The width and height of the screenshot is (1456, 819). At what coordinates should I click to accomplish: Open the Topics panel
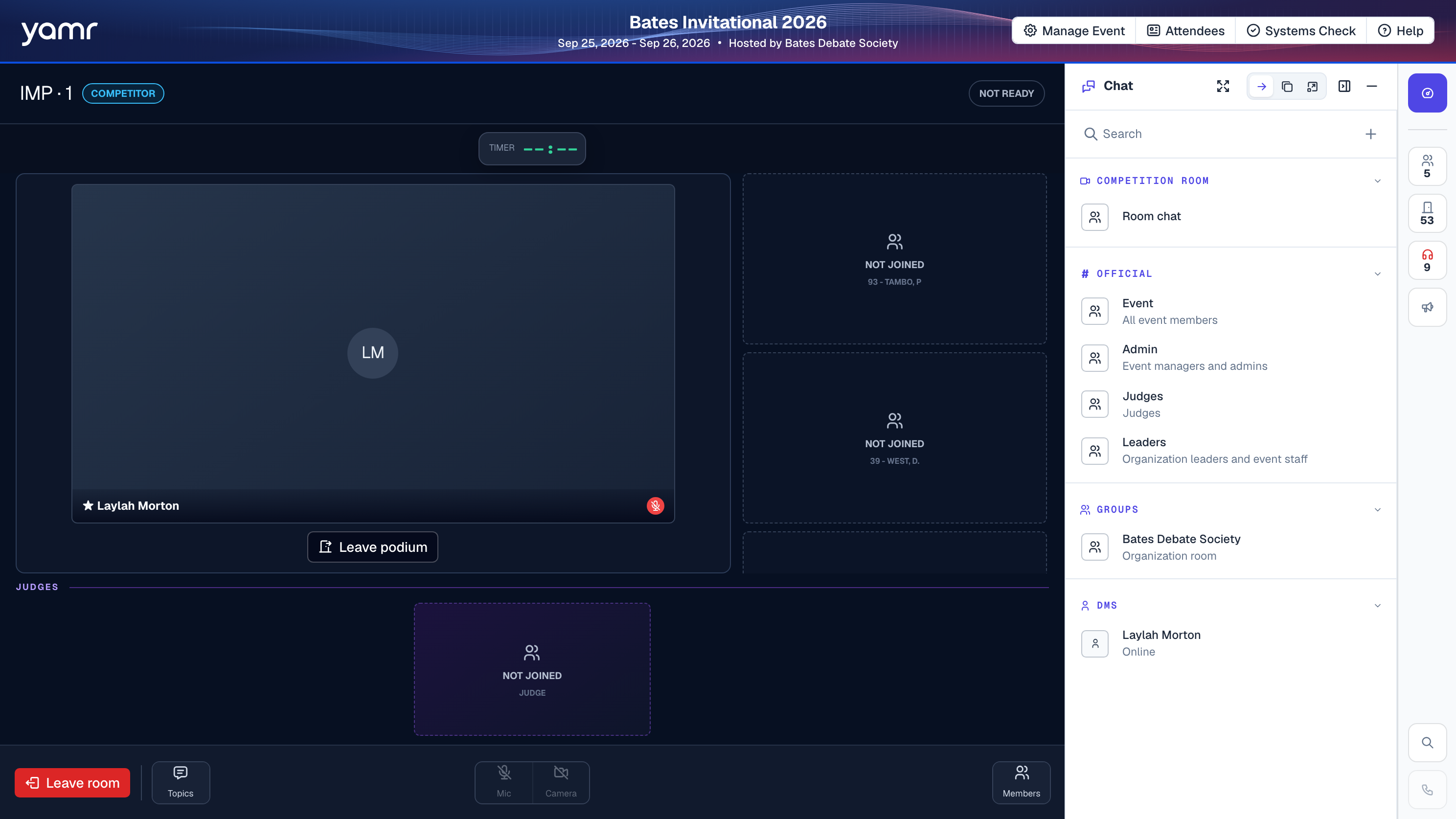181,782
